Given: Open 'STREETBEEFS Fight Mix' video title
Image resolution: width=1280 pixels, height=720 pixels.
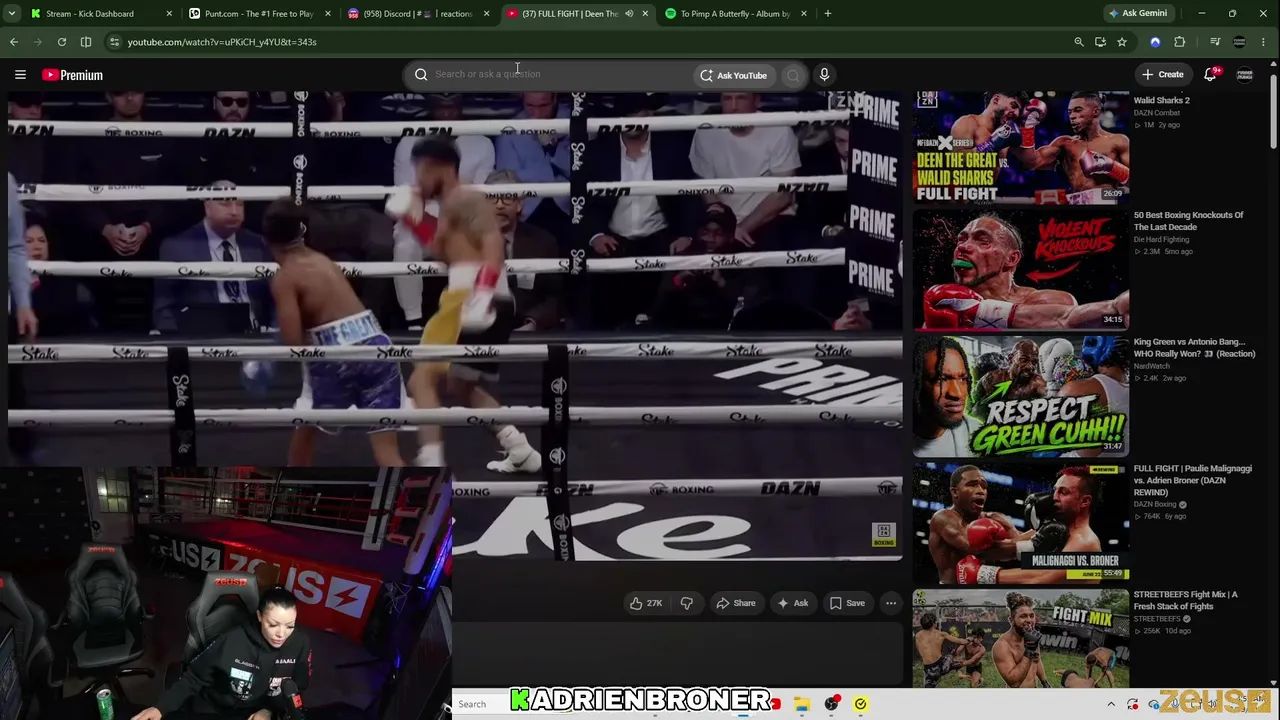Looking at the screenshot, I should pos(1185,600).
